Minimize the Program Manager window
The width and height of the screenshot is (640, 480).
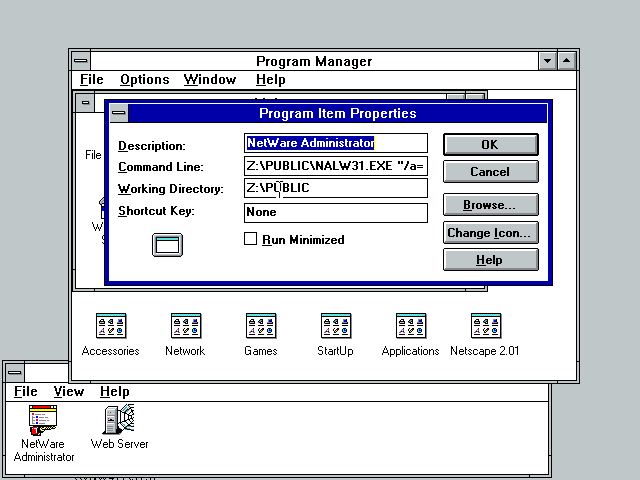point(547,61)
